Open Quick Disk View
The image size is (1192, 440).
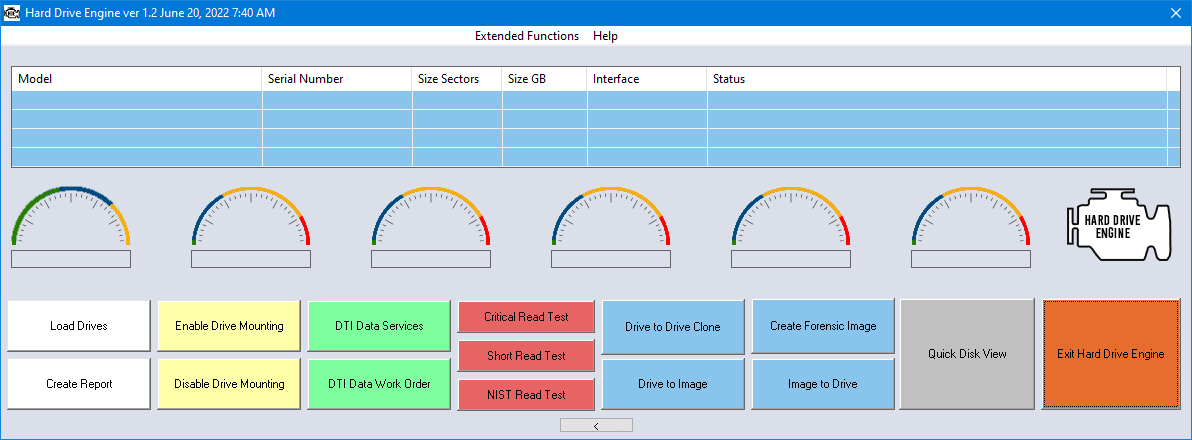click(x=967, y=353)
